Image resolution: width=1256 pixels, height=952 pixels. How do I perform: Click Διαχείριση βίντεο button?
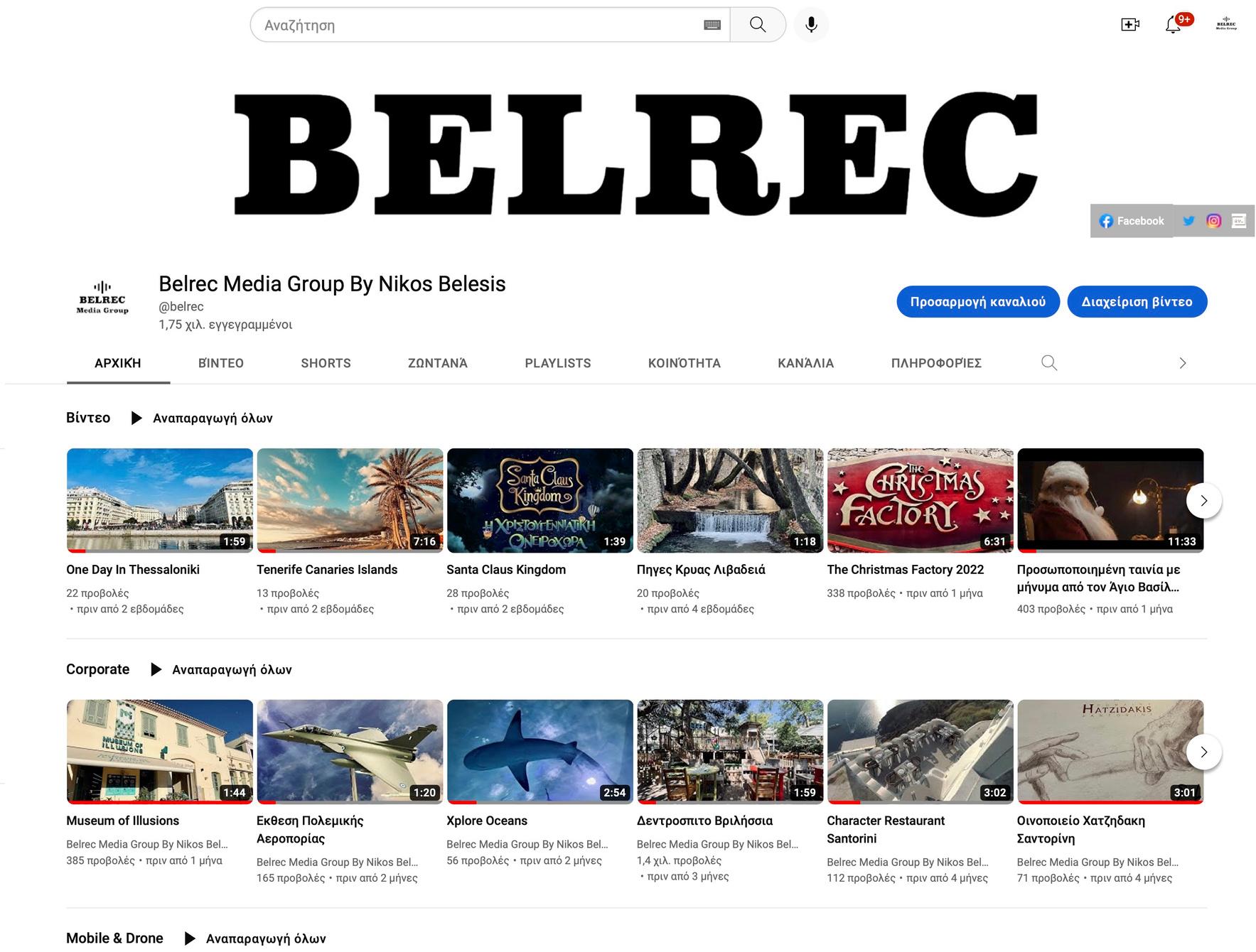pos(1137,302)
